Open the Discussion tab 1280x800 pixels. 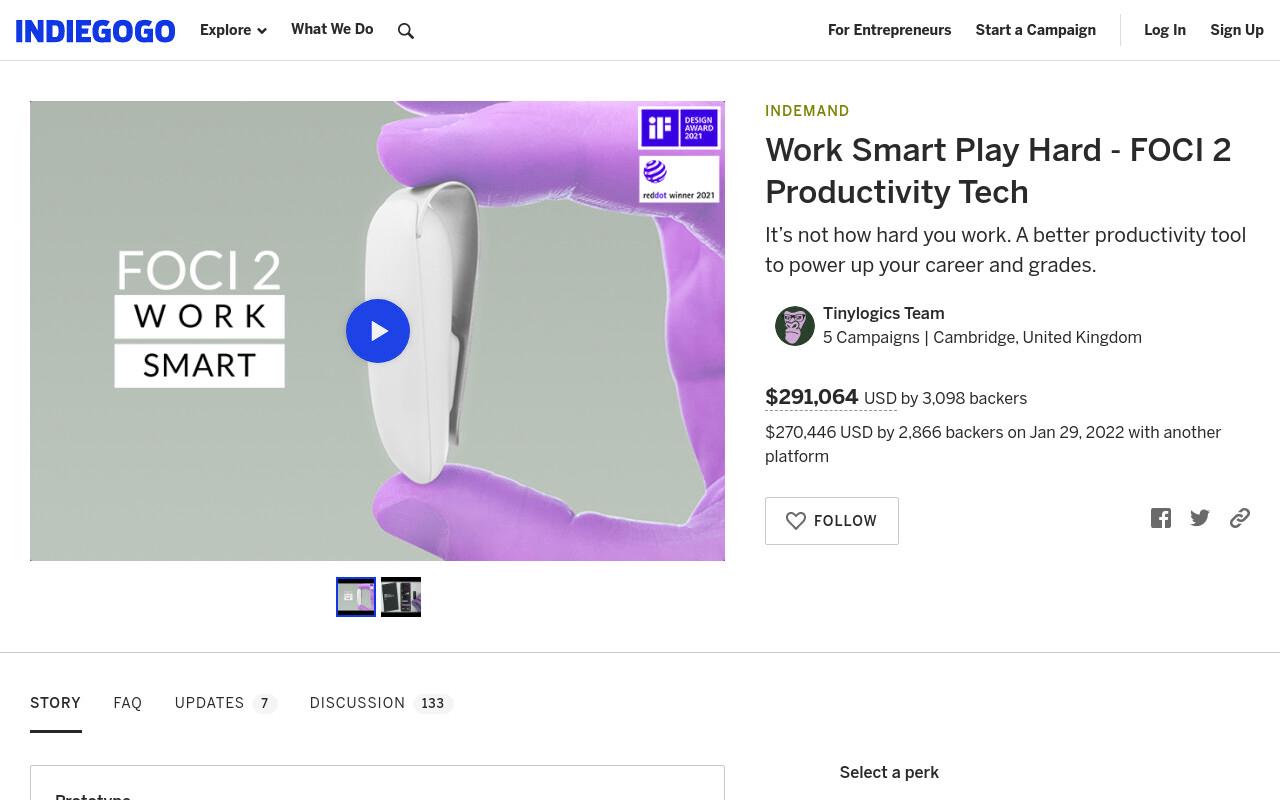coord(381,703)
